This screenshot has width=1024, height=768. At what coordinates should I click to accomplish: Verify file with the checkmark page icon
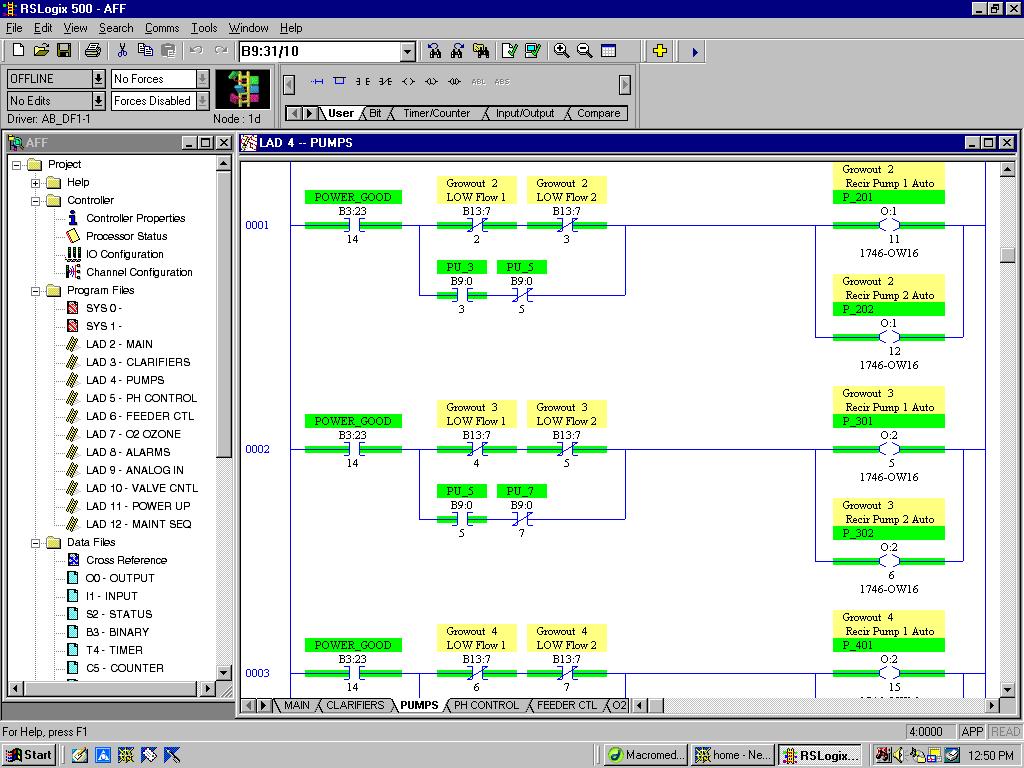coord(509,50)
